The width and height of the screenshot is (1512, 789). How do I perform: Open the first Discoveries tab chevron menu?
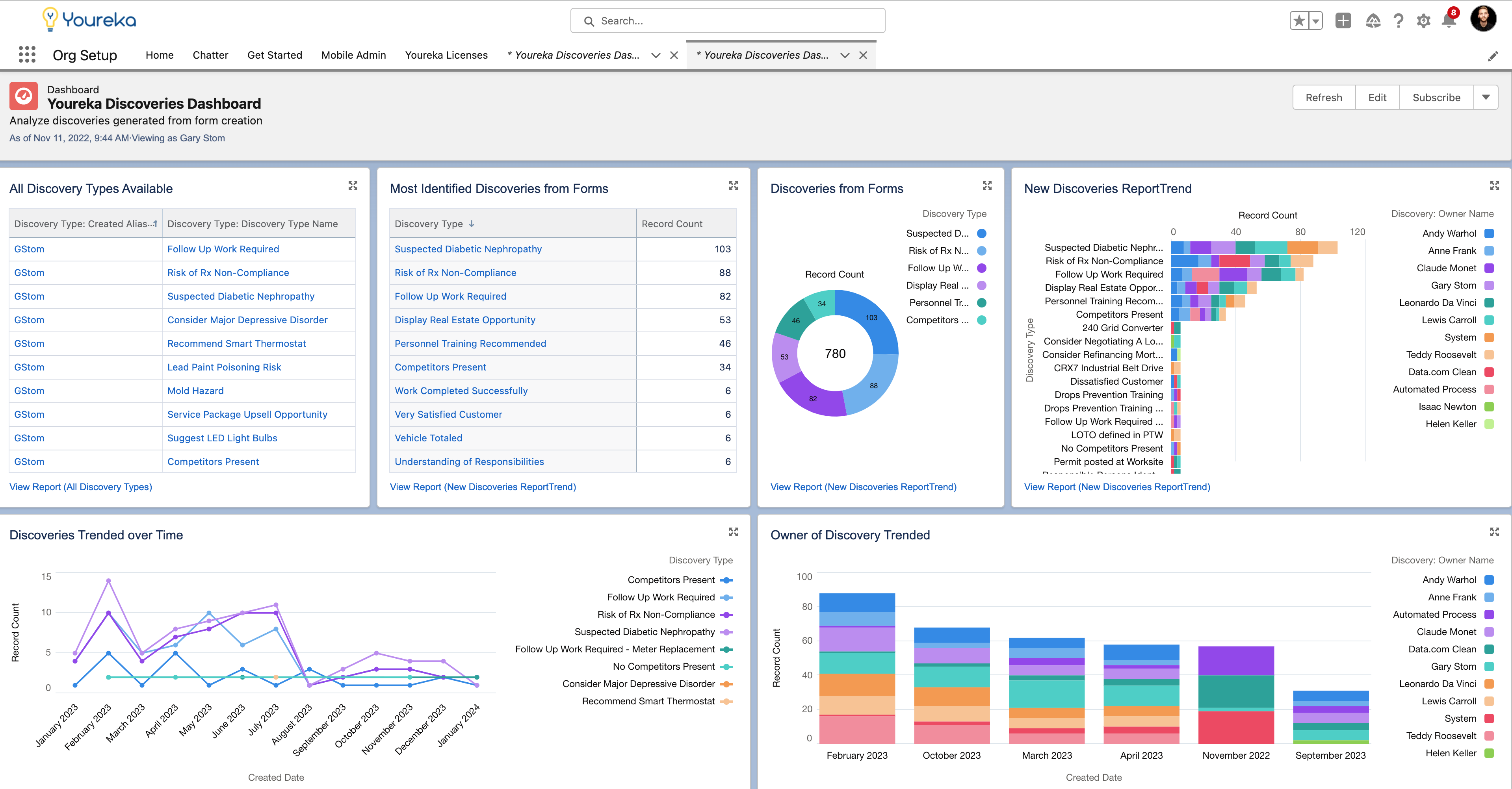coord(656,55)
